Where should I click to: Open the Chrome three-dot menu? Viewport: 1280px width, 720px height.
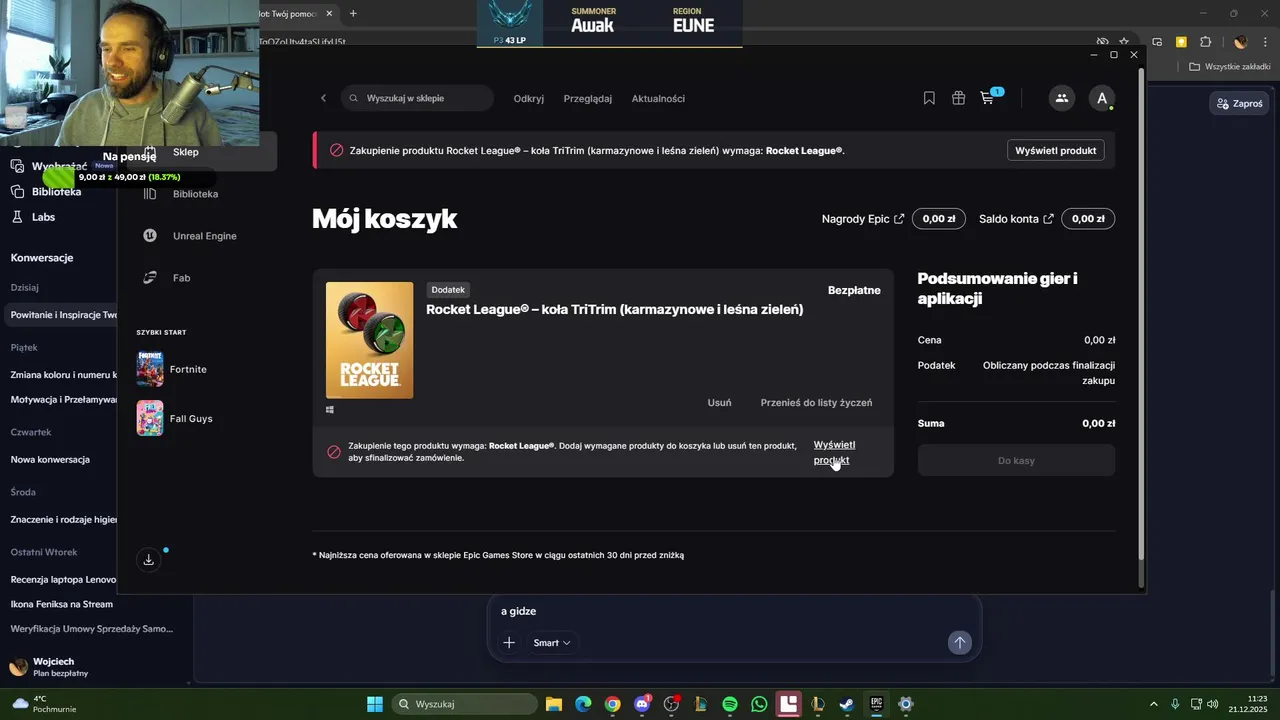(1264, 42)
